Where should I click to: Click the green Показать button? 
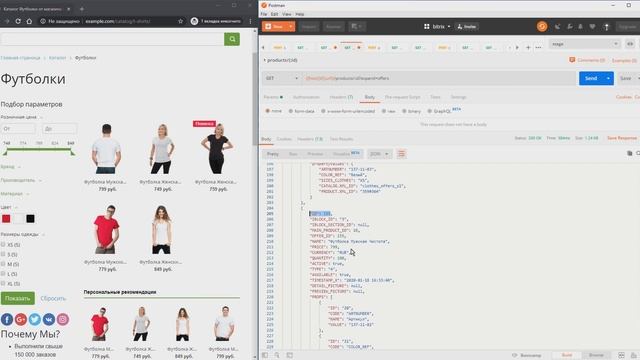(18, 298)
